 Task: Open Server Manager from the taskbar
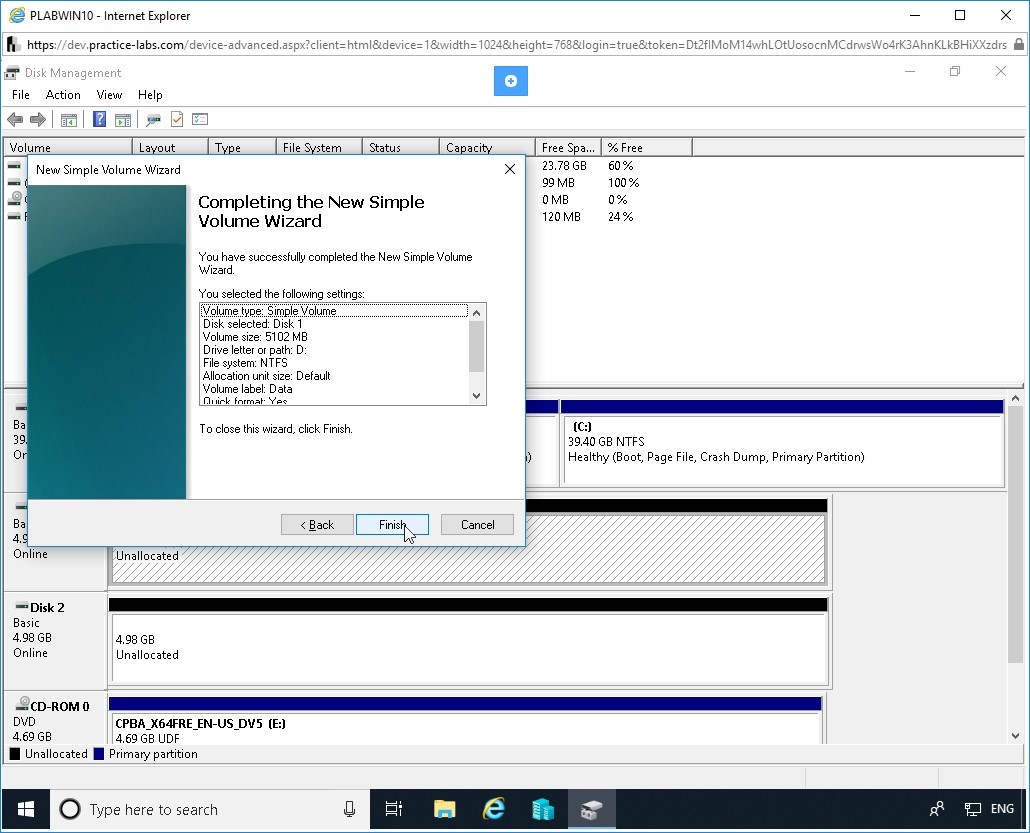(543, 809)
